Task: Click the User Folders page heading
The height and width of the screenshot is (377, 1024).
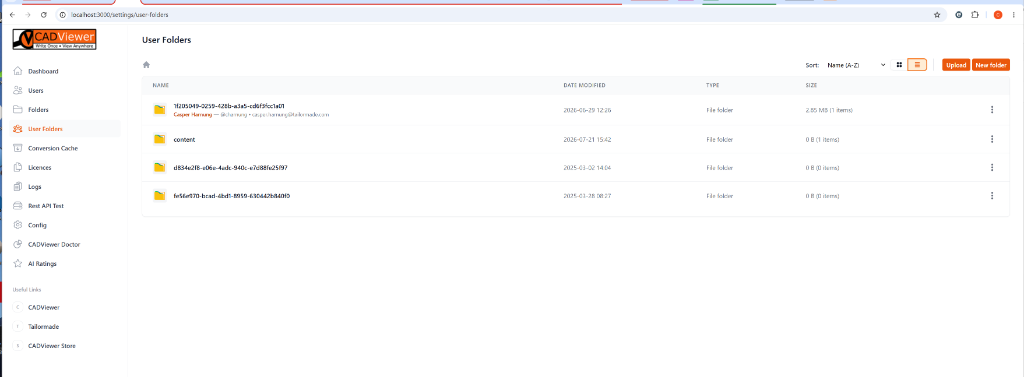Action: 167,40
